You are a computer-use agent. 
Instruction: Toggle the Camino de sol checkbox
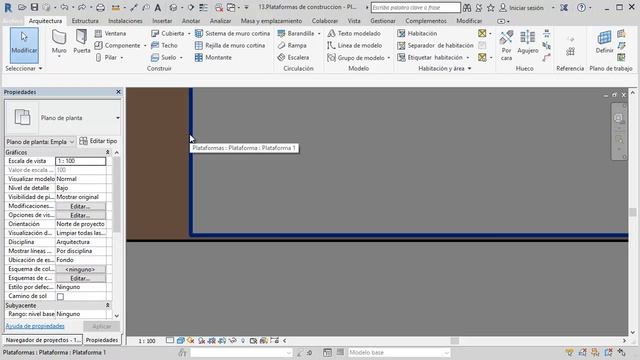[x=60, y=296]
